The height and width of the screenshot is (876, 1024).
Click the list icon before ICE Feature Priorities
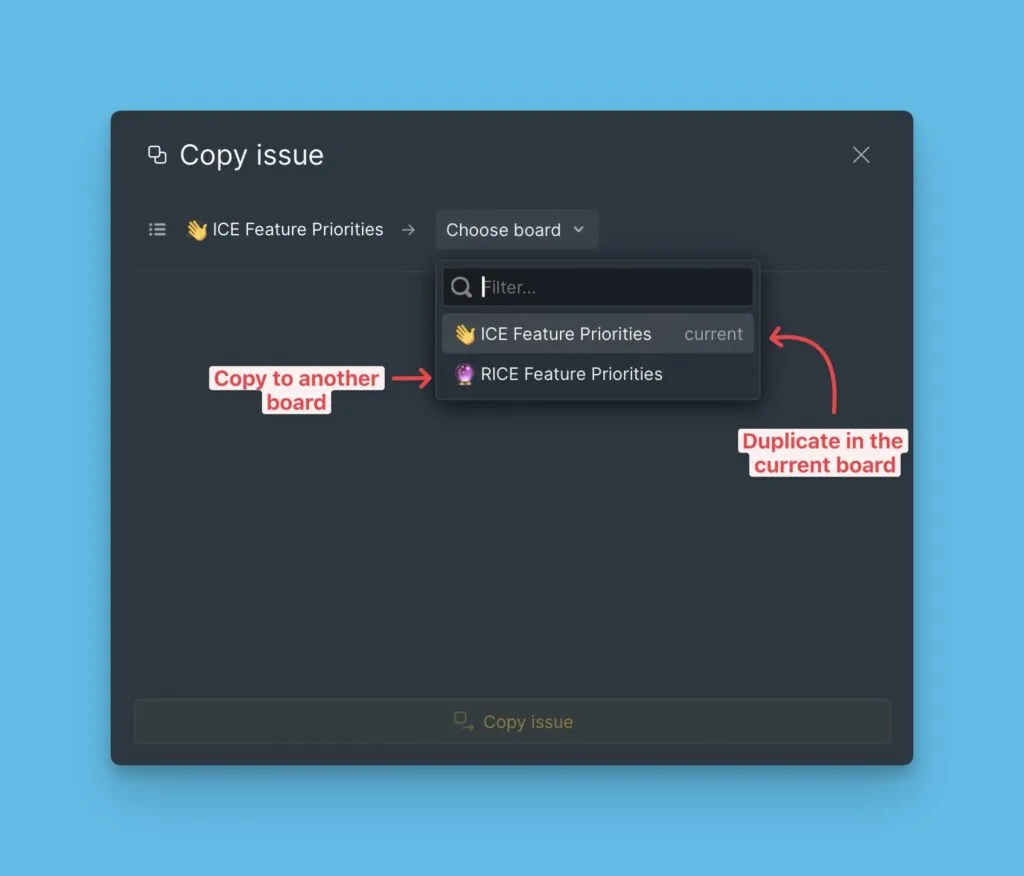(x=157, y=229)
